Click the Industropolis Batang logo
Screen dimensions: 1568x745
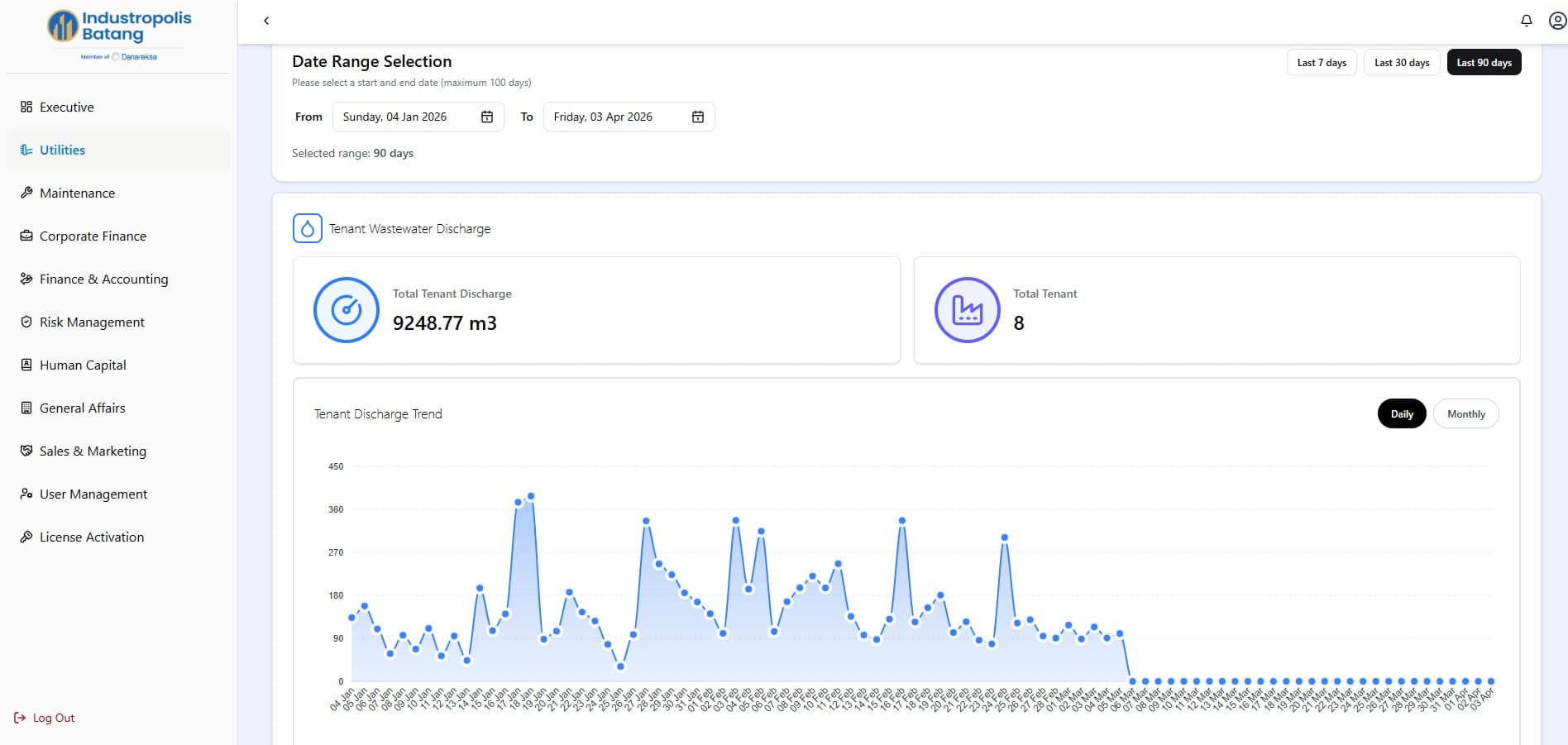(119, 35)
